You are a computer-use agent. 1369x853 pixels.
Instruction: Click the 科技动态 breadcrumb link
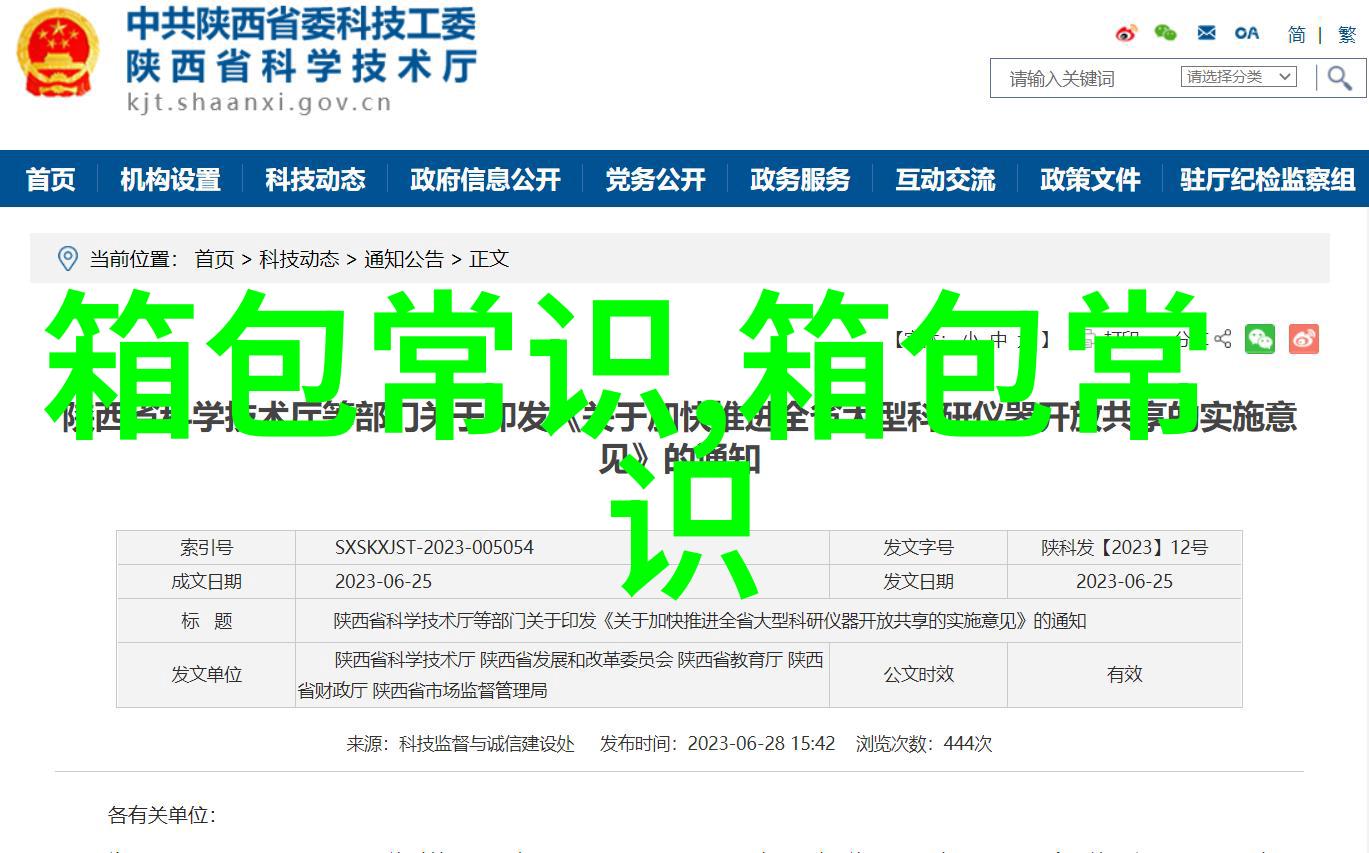click(x=299, y=259)
